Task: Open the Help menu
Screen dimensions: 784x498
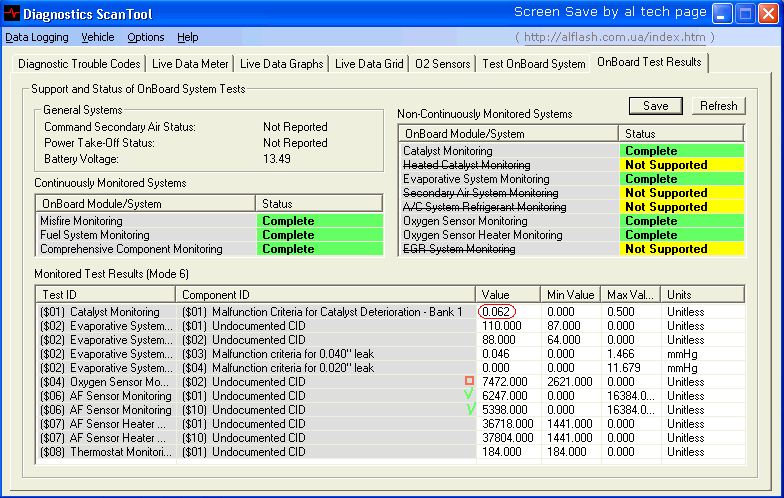Action: point(188,37)
